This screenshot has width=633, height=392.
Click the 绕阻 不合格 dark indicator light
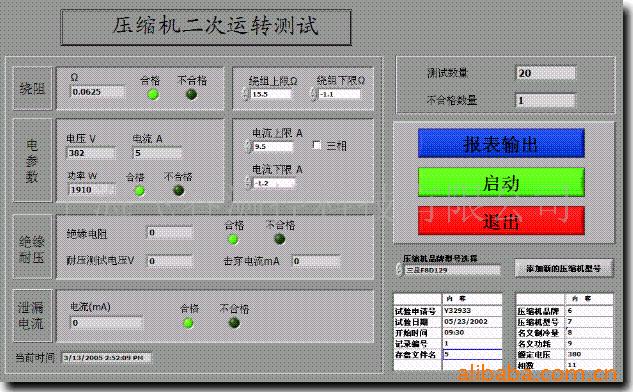[191, 94]
